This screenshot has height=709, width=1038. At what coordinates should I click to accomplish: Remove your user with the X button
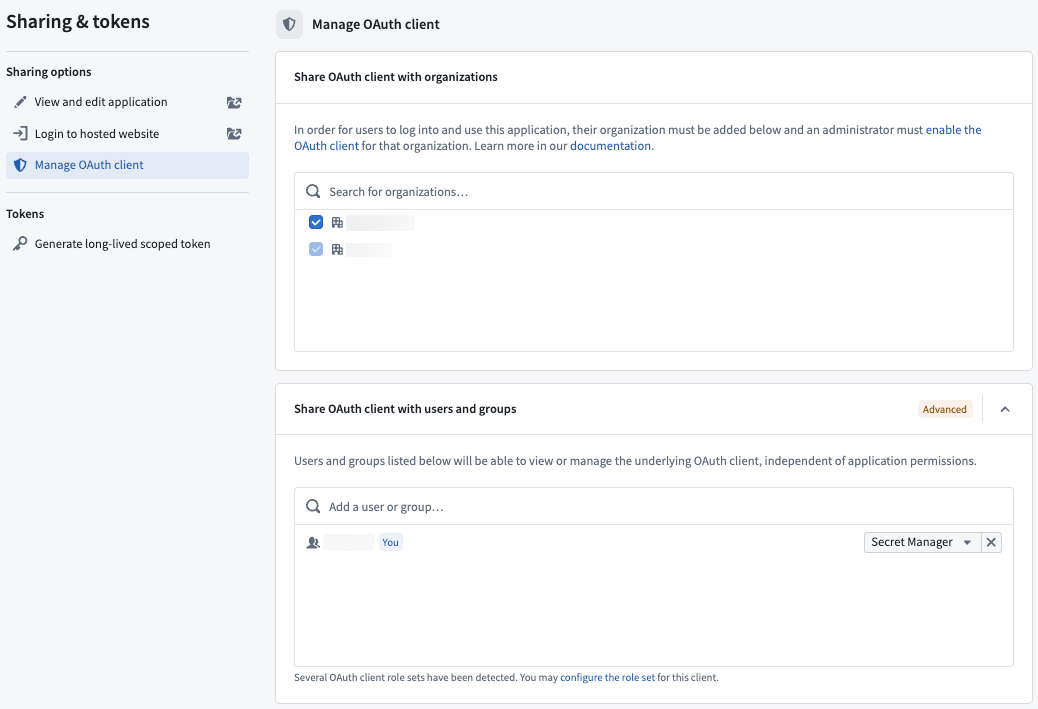point(991,542)
